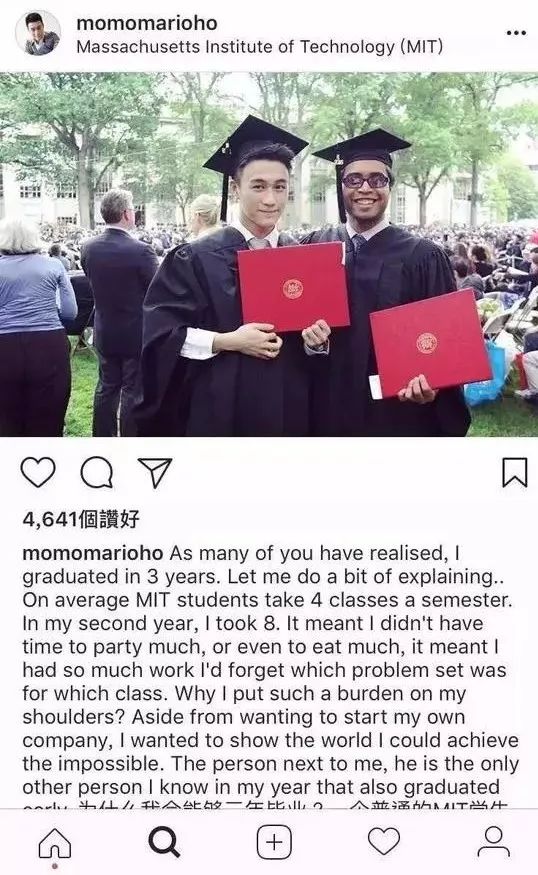Share post using the paper plane icon
Viewport: 538px width, 875px height.
[x=155, y=473]
